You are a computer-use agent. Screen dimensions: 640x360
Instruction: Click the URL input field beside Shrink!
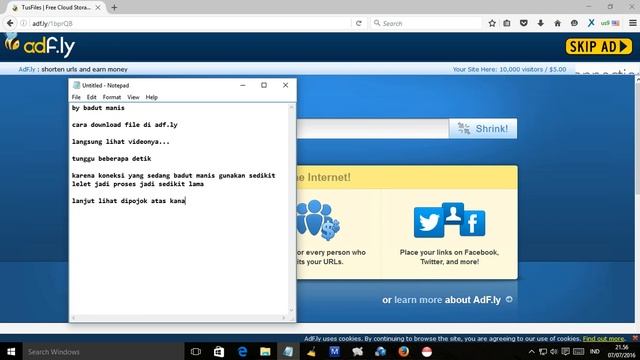372,129
